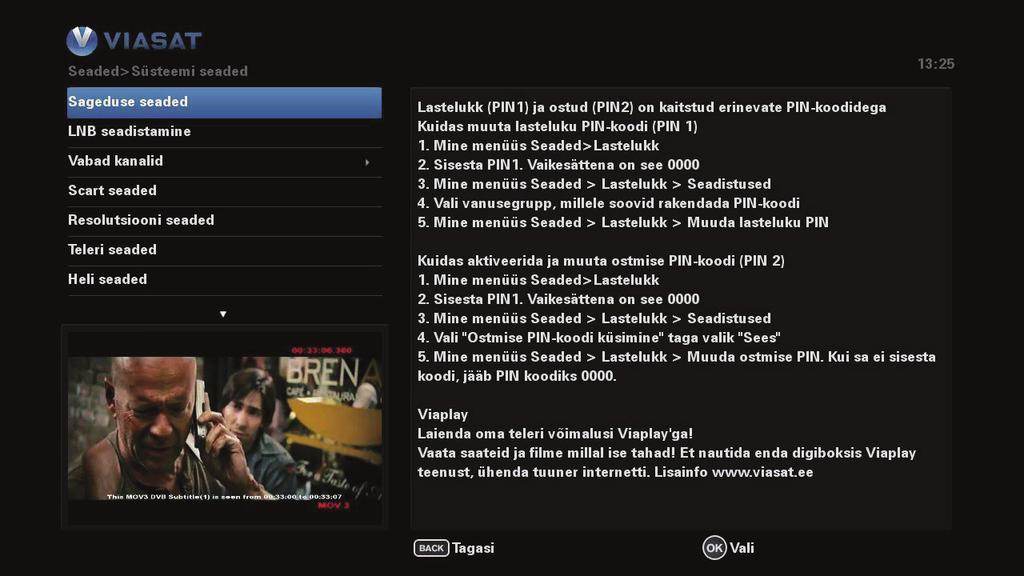Image resolution: width=1024 pixels, height=576 pixels.
Task: Open Teleri seaded menu item
Action: tap(224, 250)
